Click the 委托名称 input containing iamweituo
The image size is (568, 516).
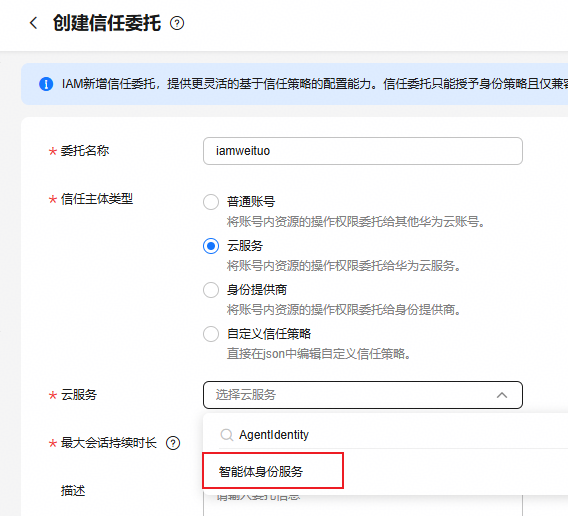[363, 151]
